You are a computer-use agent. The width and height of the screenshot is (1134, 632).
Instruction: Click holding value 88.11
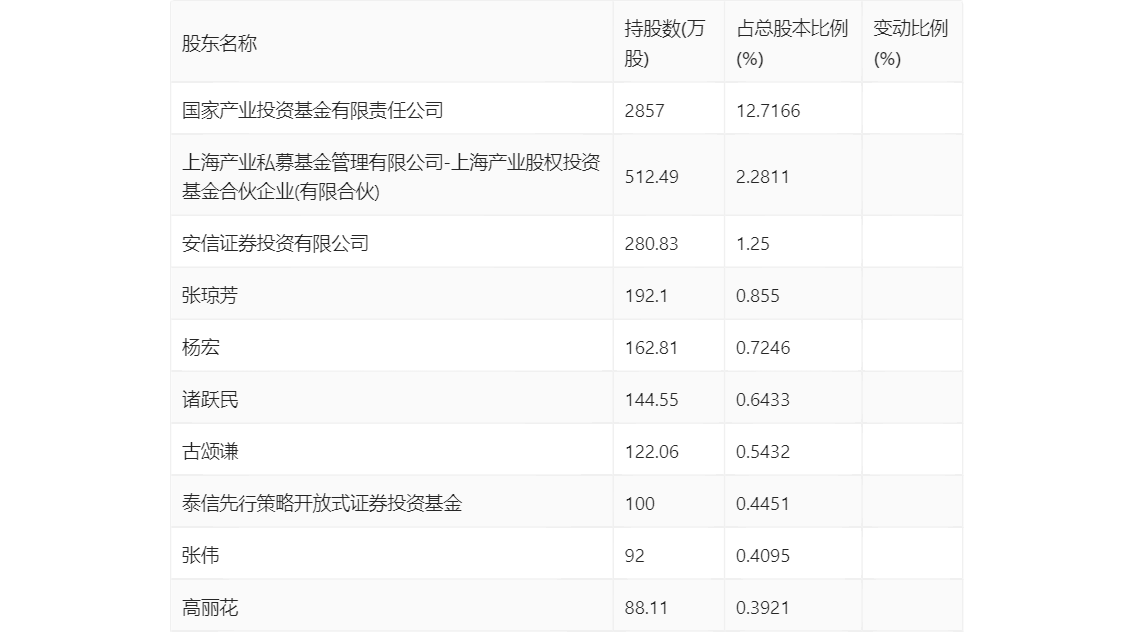click(647, 608)
